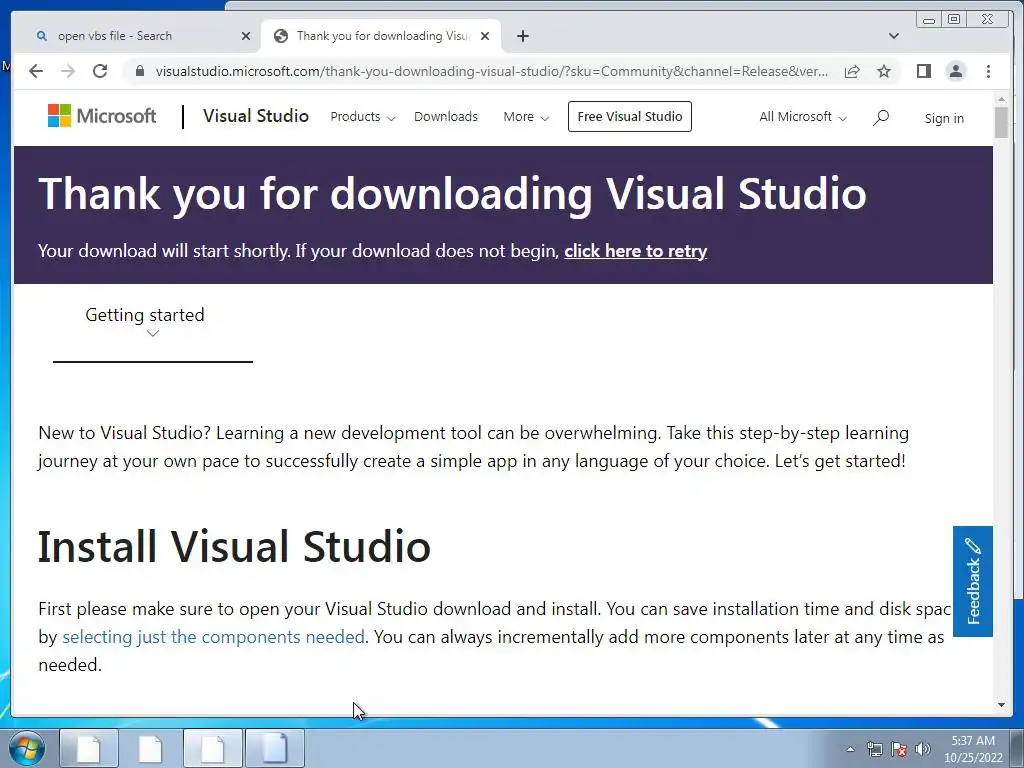Bookmark this page with the star
Screen dimensions: 1024x768
884,71
